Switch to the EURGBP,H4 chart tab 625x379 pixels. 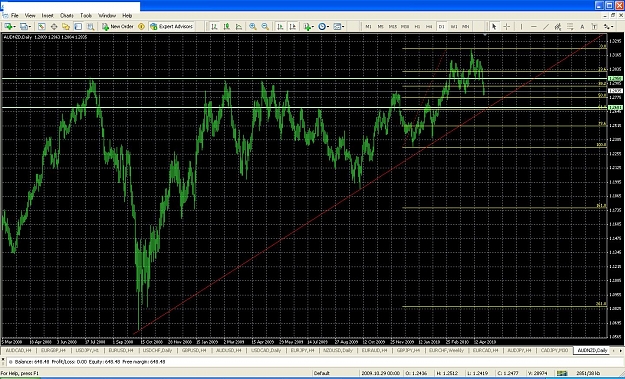(x=53, y=350)
